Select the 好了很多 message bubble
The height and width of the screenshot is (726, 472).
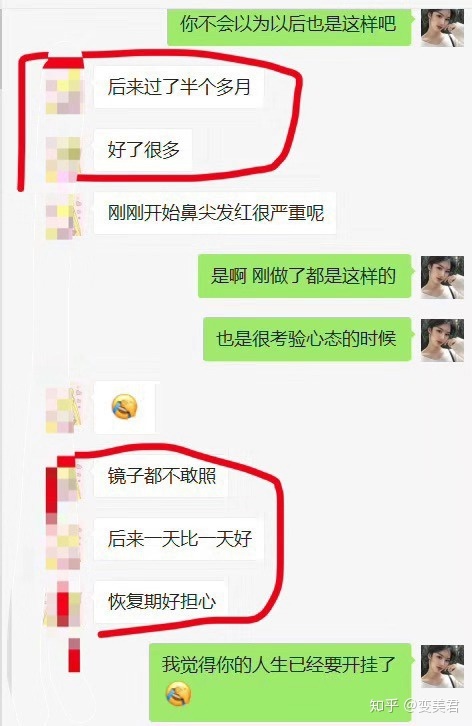tap(143, 150)
